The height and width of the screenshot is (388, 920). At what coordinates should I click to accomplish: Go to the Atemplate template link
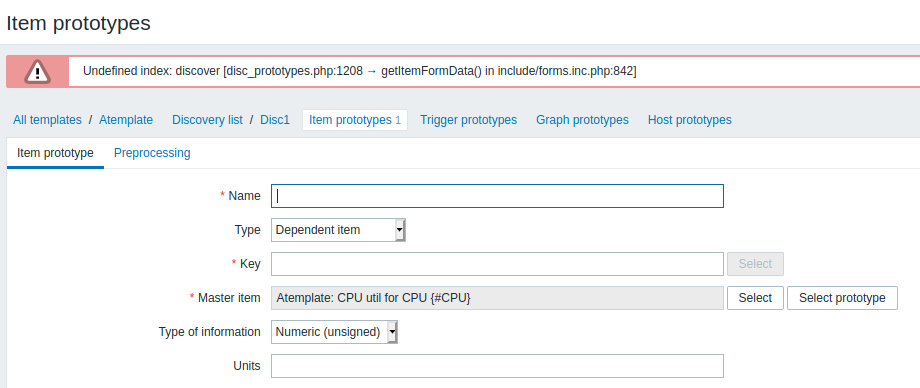[x=126, y=120]
